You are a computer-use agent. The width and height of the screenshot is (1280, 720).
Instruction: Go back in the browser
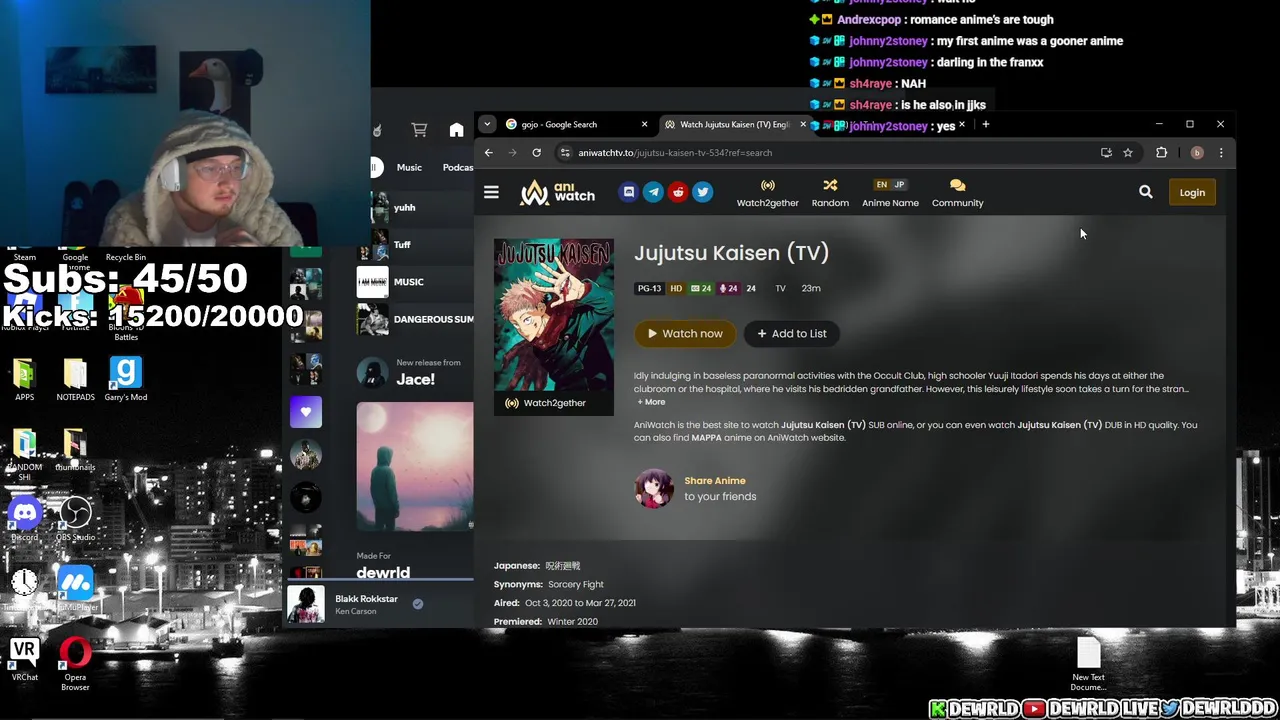pyautogui.click(x=488, y=153)
